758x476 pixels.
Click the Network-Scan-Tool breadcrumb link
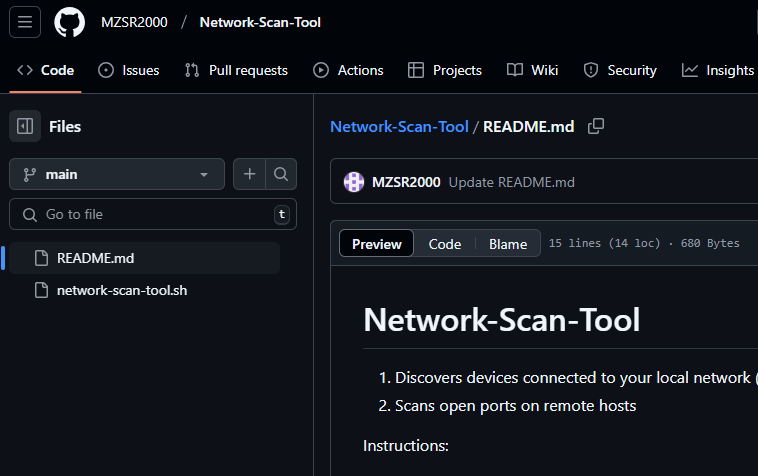coord(399,127)
